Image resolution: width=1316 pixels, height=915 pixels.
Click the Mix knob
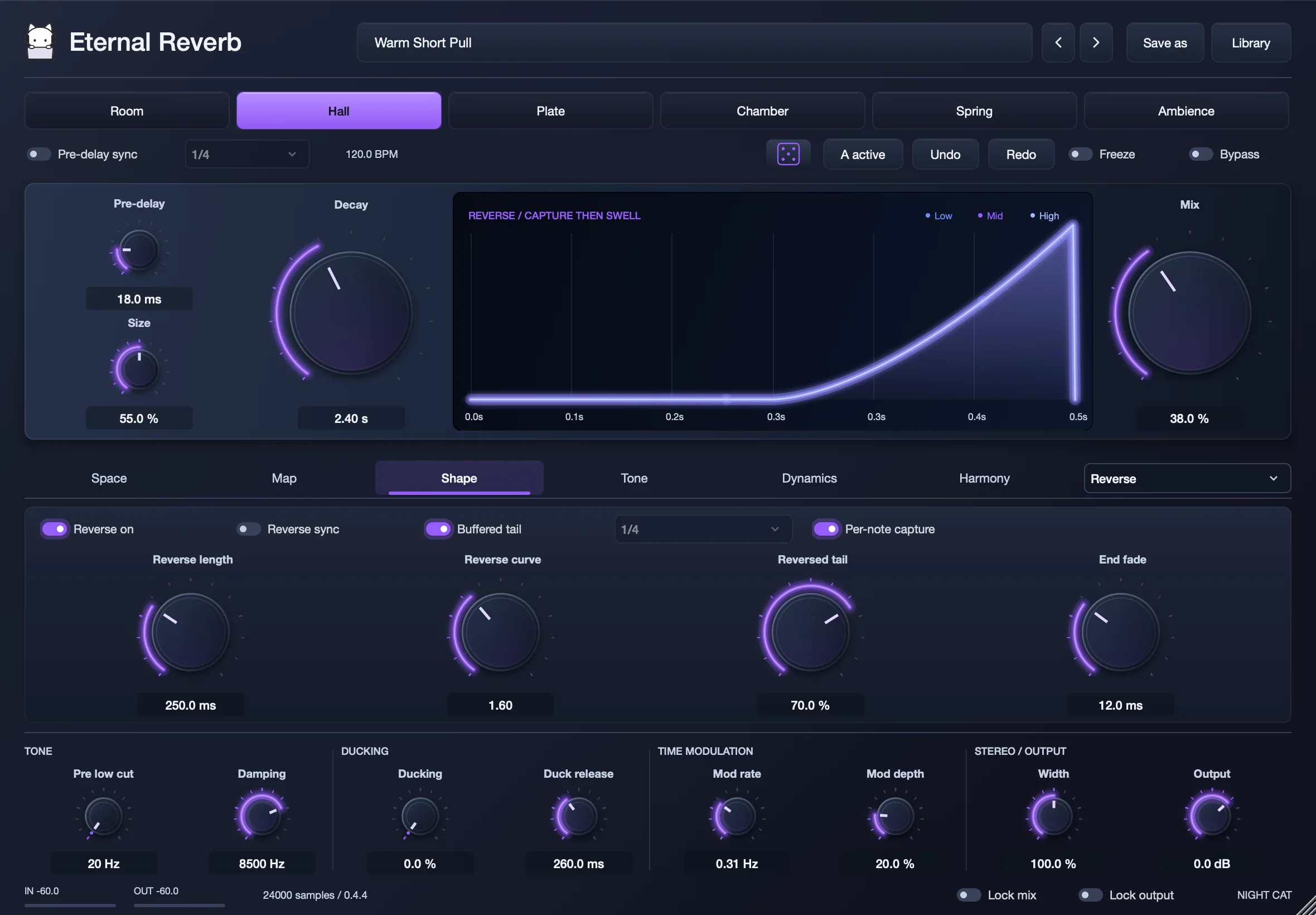1189,312
